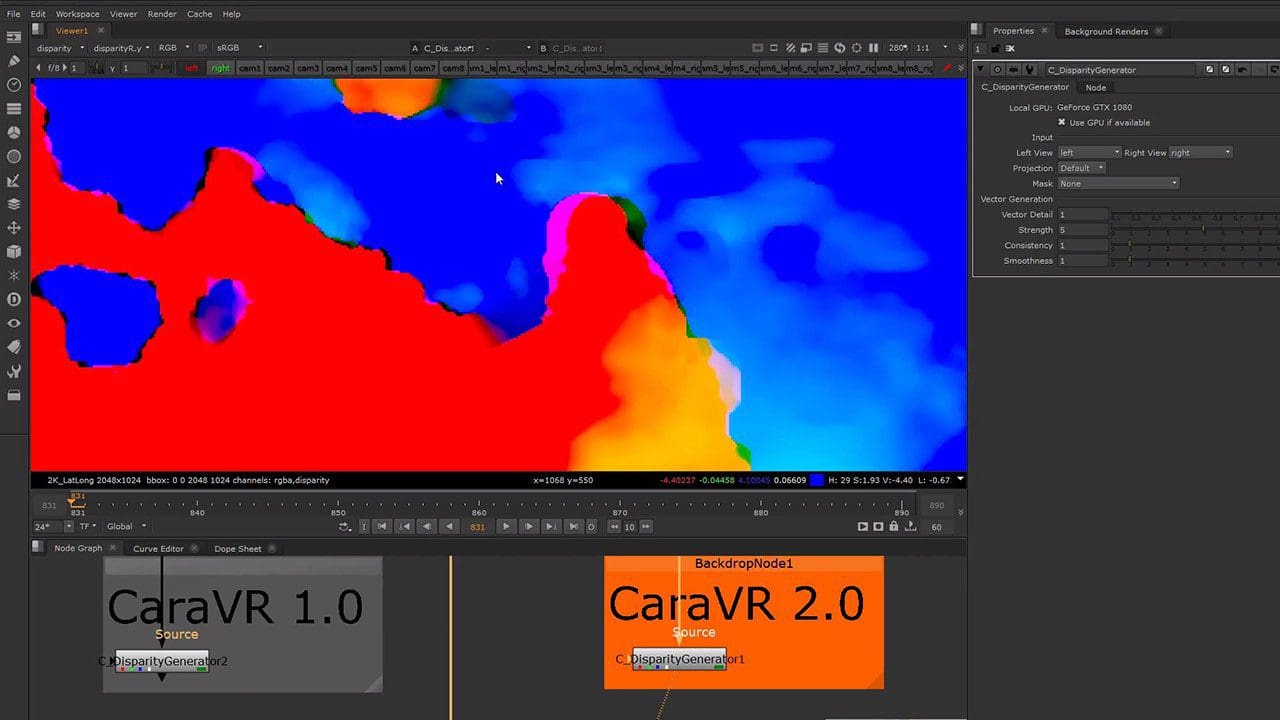The image size is (1280, 720).
Task: Click the viewer refresh icon
Action: [839, 48]
